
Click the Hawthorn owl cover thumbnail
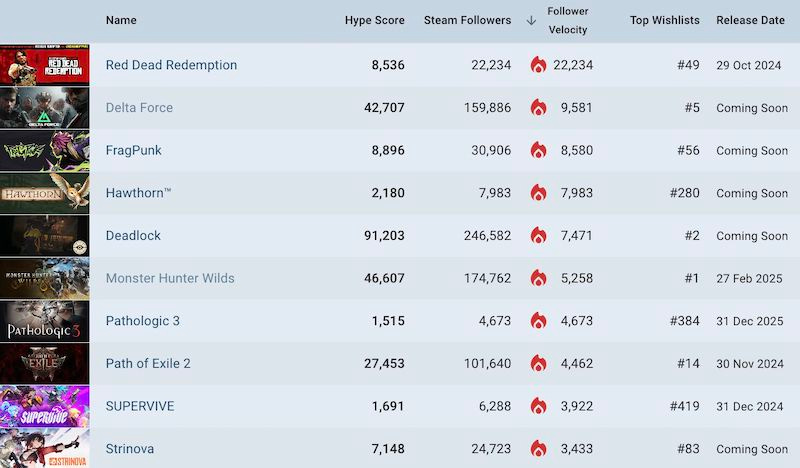(44, 193)
